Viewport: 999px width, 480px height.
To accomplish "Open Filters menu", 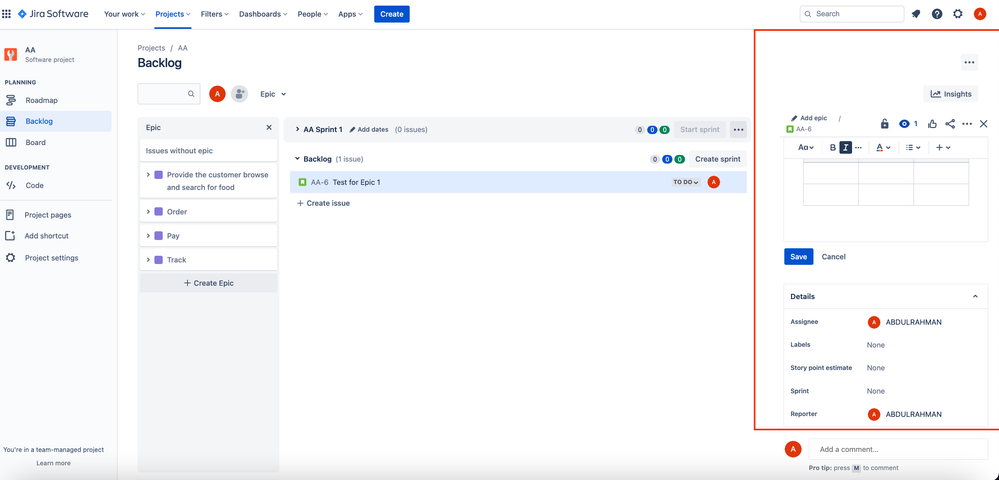I will pyautogui.click(x=215, y=14).
